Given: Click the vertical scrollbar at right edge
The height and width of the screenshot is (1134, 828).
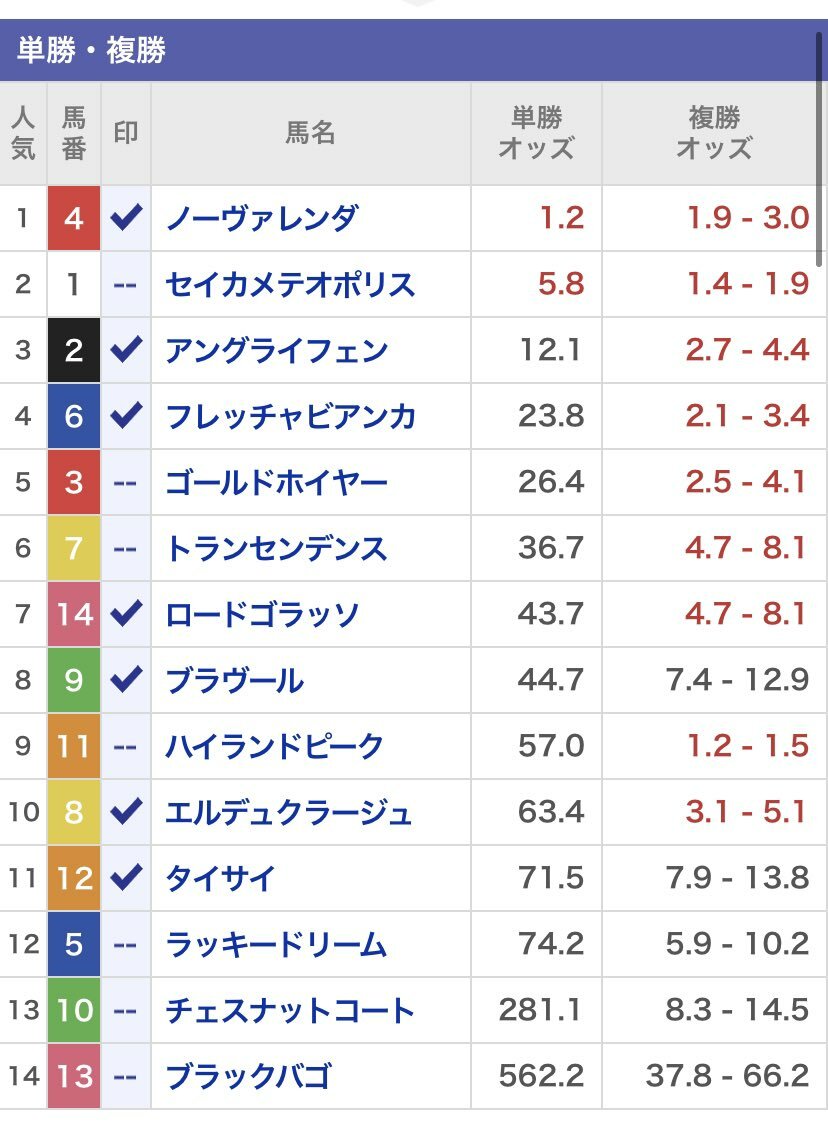Looking at the screenshot, I should click(x=819, y=145).
